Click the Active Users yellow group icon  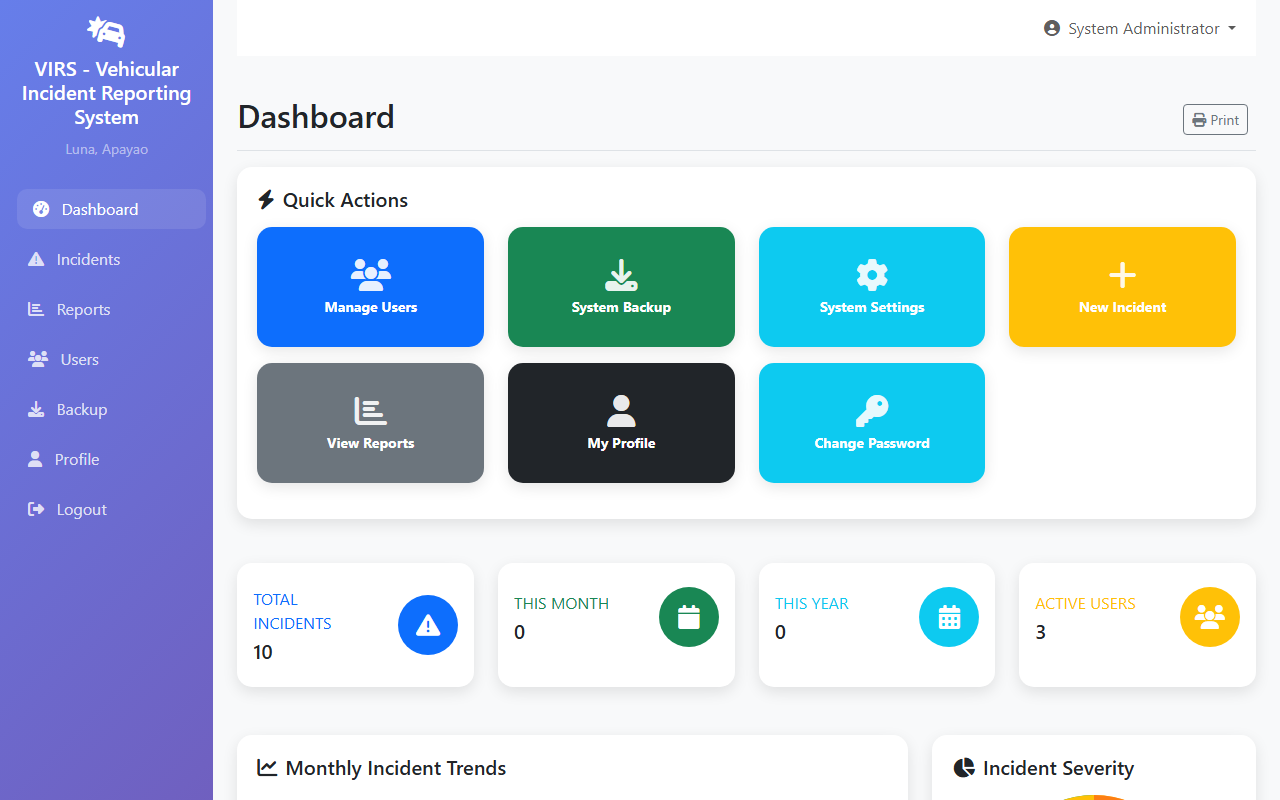point(1210,617)
